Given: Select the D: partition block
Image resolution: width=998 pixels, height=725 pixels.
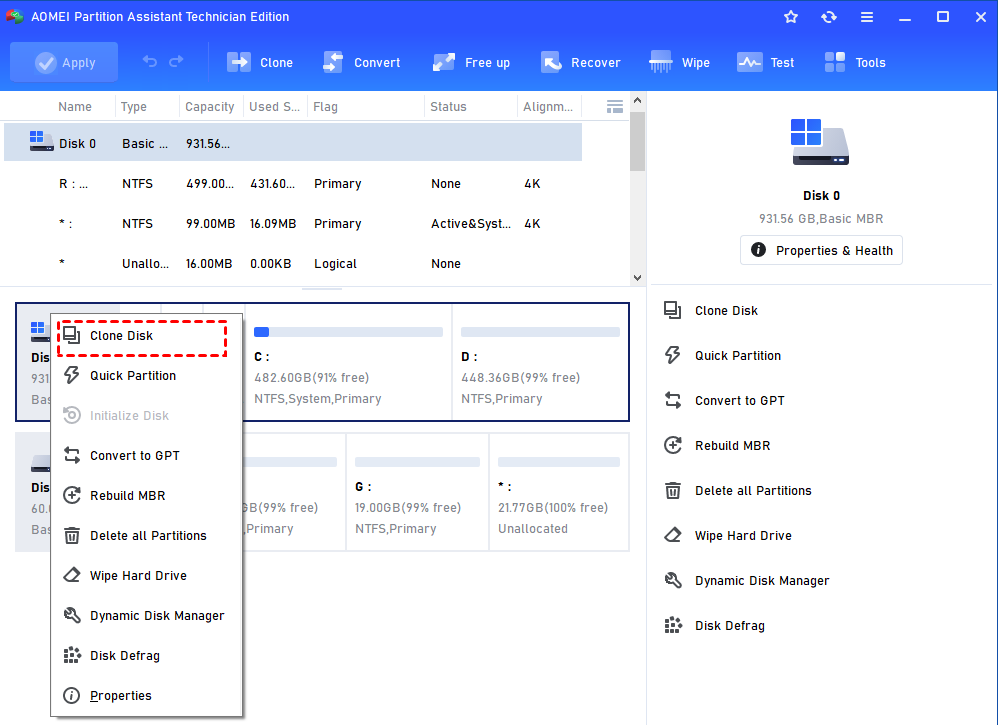Looking at the screenshot, I should pos(540,362).
